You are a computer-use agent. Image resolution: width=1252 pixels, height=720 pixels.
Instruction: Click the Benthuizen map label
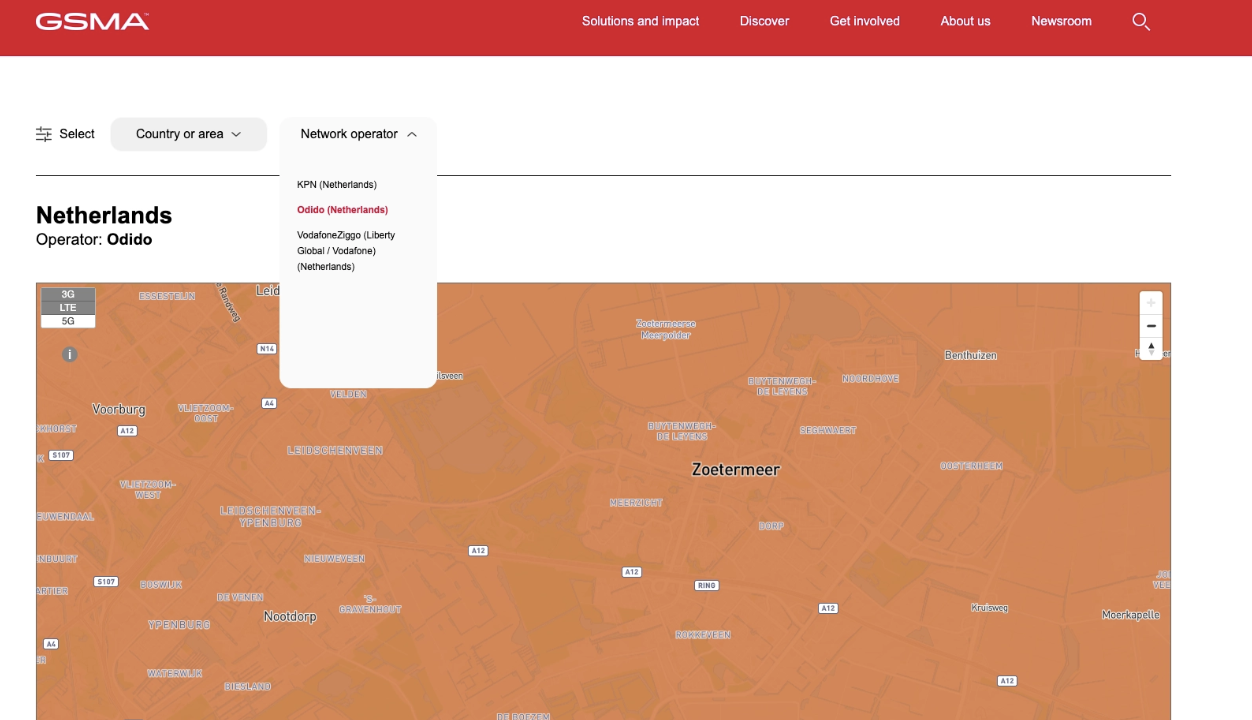pyautogui.click(x=971, y=355)
